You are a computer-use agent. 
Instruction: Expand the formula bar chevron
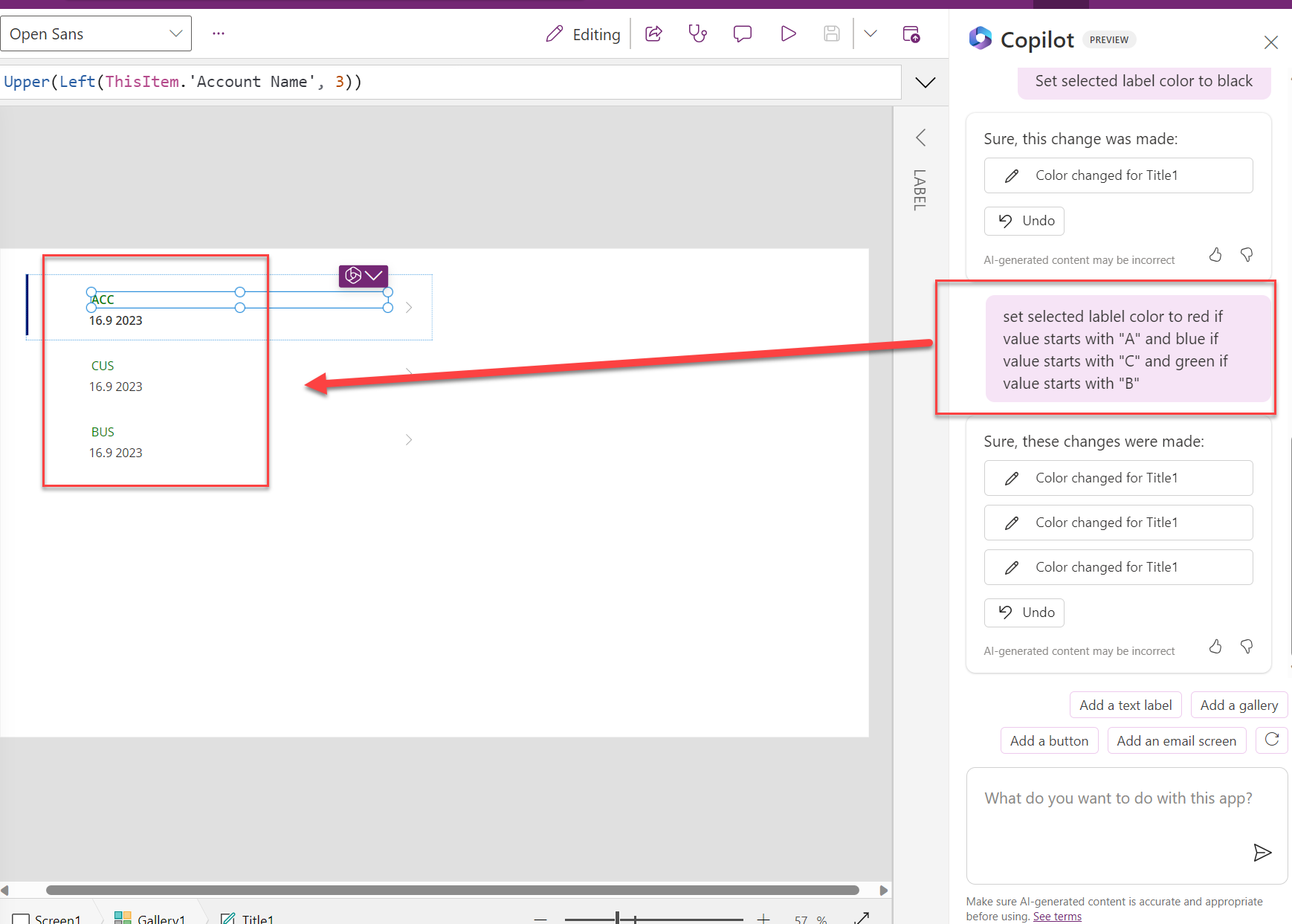(925, 82)
